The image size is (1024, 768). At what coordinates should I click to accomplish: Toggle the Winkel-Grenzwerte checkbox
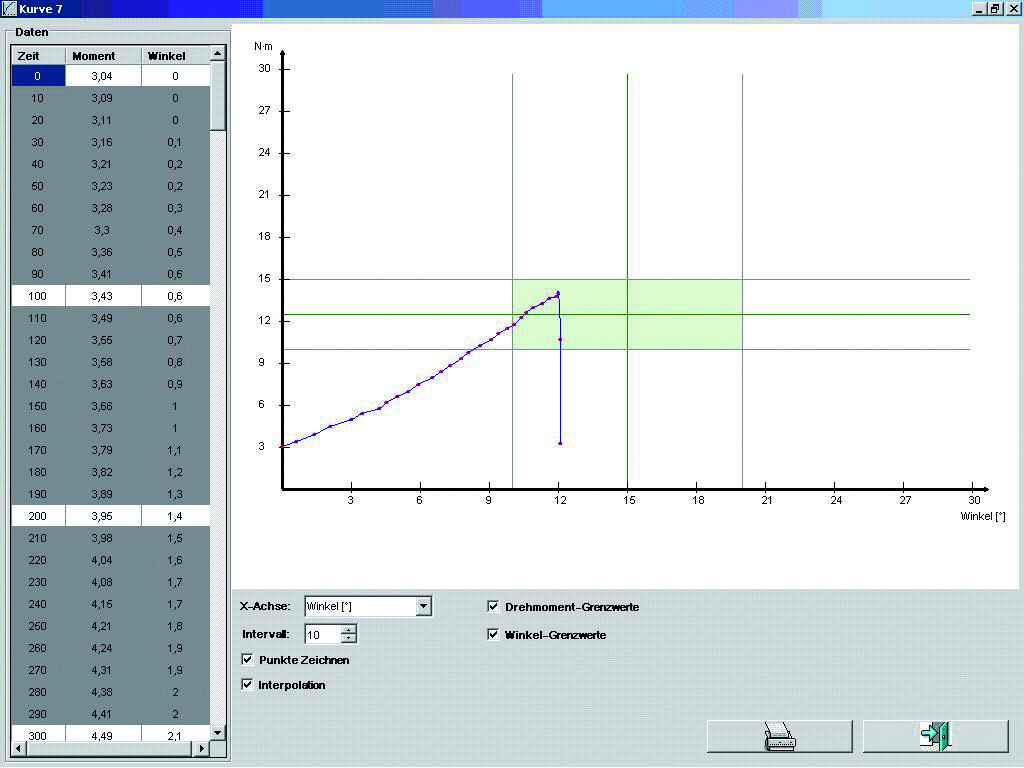tap(493, 635)
